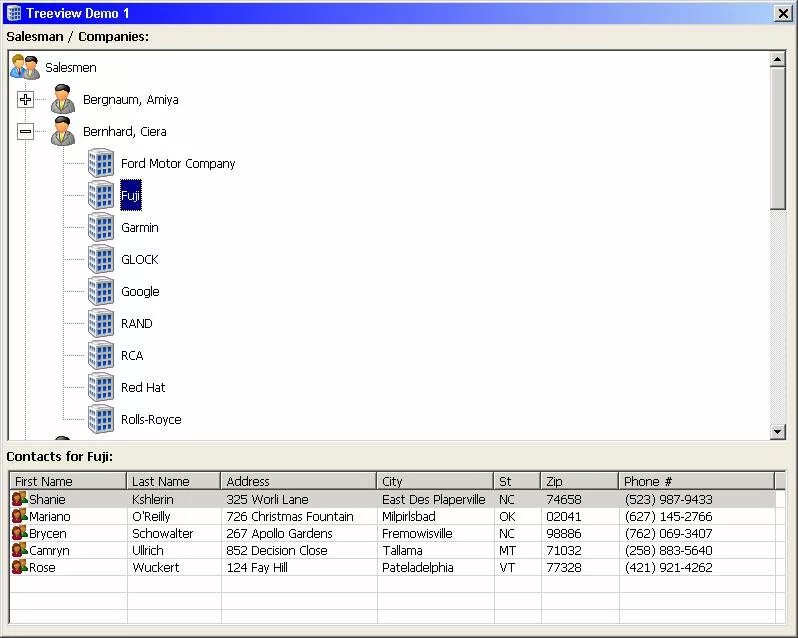Viewport: 798px width, 638px height.
Task: Select Bernhard, Ciera in the tree
Action: point(125,132)
